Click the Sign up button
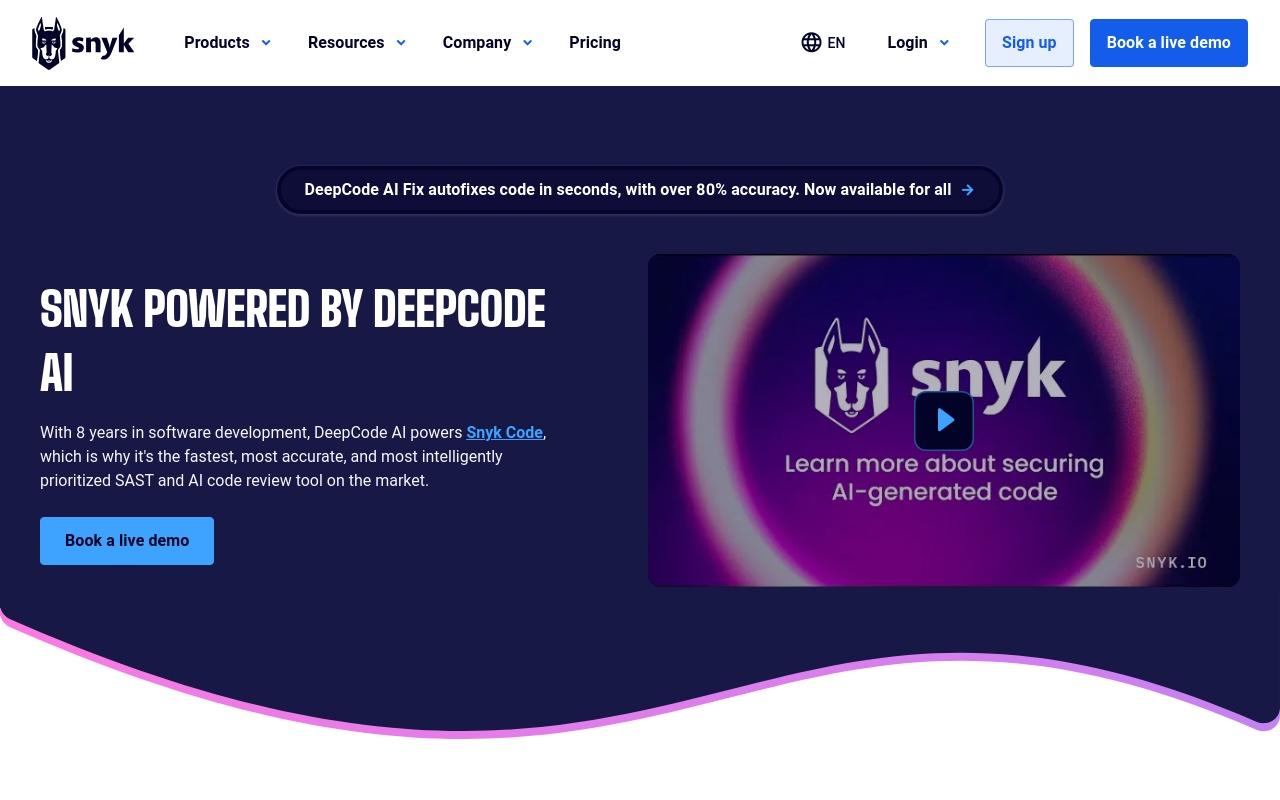This screenshot has height=800, width=1280. 1029,43
